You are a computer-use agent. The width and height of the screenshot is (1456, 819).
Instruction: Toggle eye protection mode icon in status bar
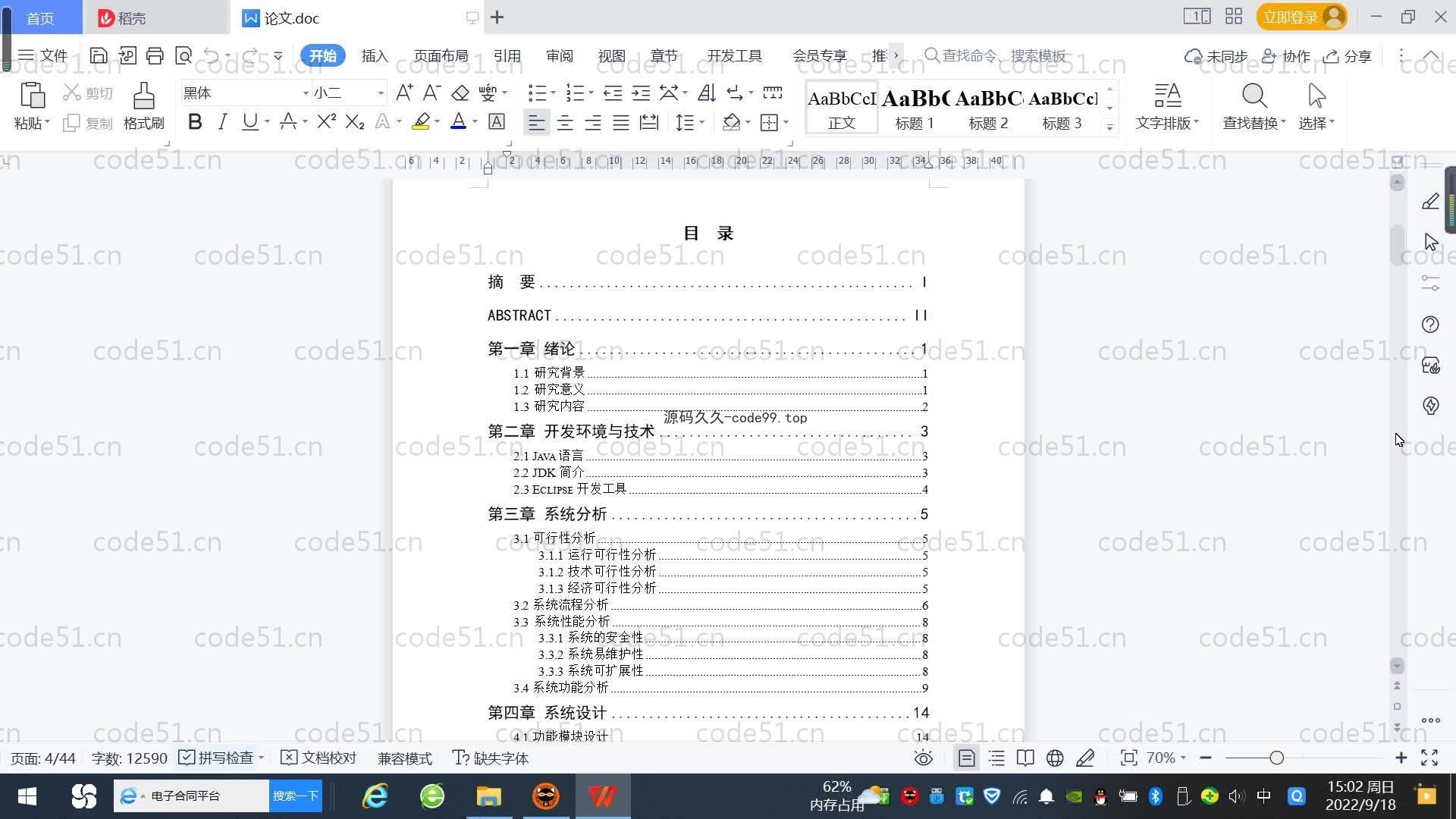(x=923, y=758)
